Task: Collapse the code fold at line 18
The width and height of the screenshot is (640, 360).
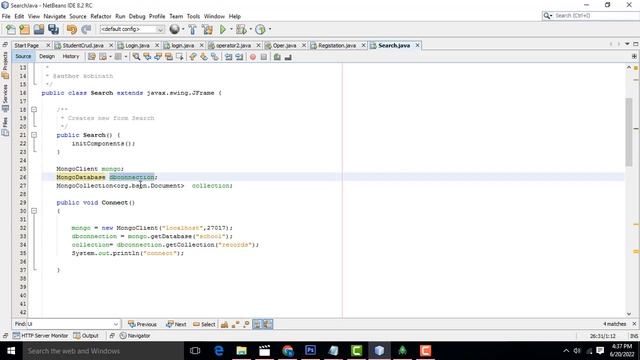Action: coord(34,109)
